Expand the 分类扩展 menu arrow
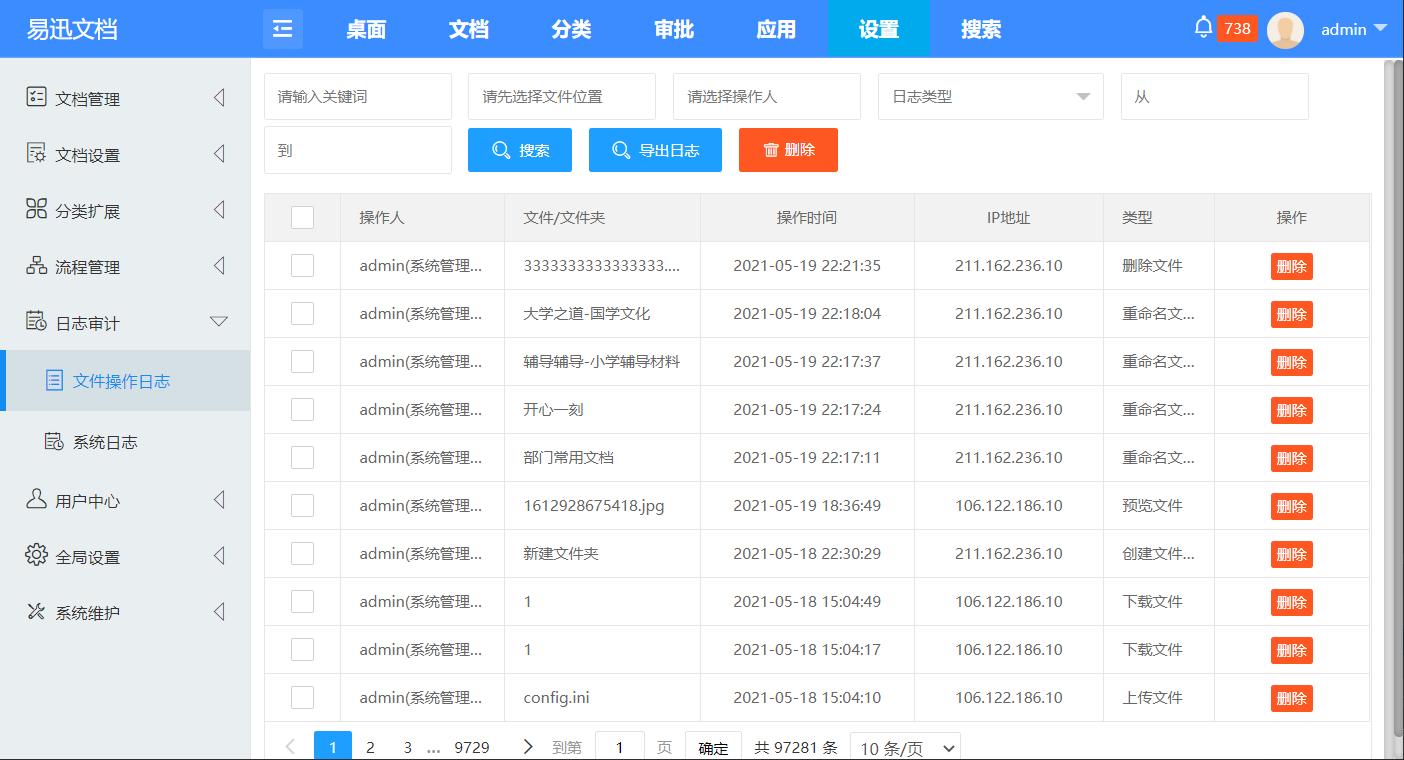This screenshot has height=760, width=1404. [x=219, y=210]
